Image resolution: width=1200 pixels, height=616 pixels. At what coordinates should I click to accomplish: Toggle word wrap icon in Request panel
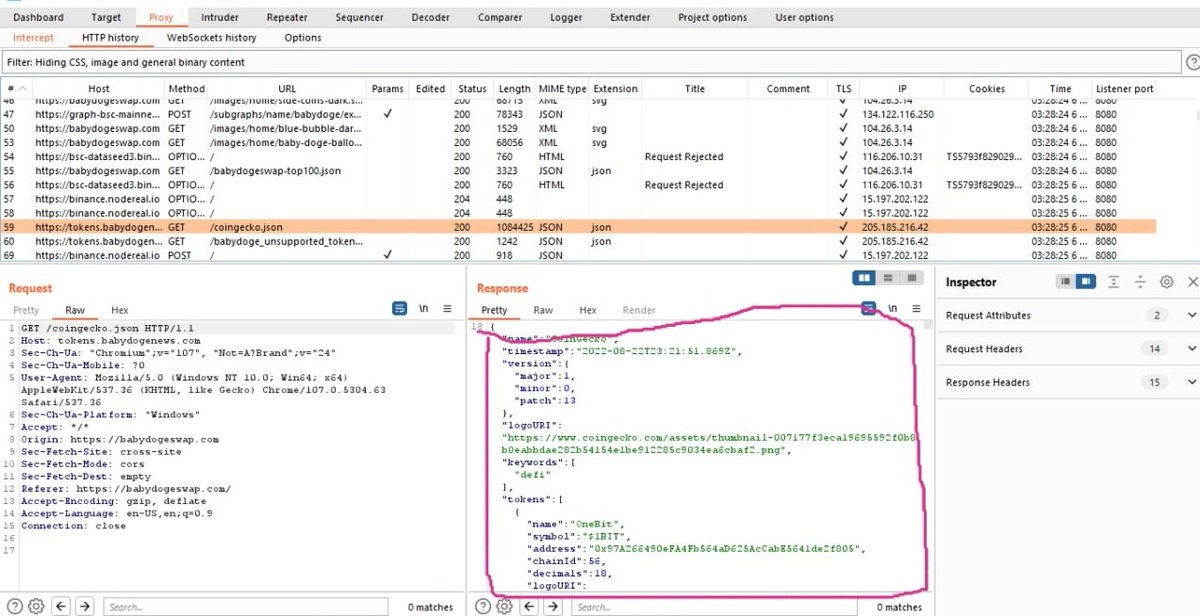(400, 309)
